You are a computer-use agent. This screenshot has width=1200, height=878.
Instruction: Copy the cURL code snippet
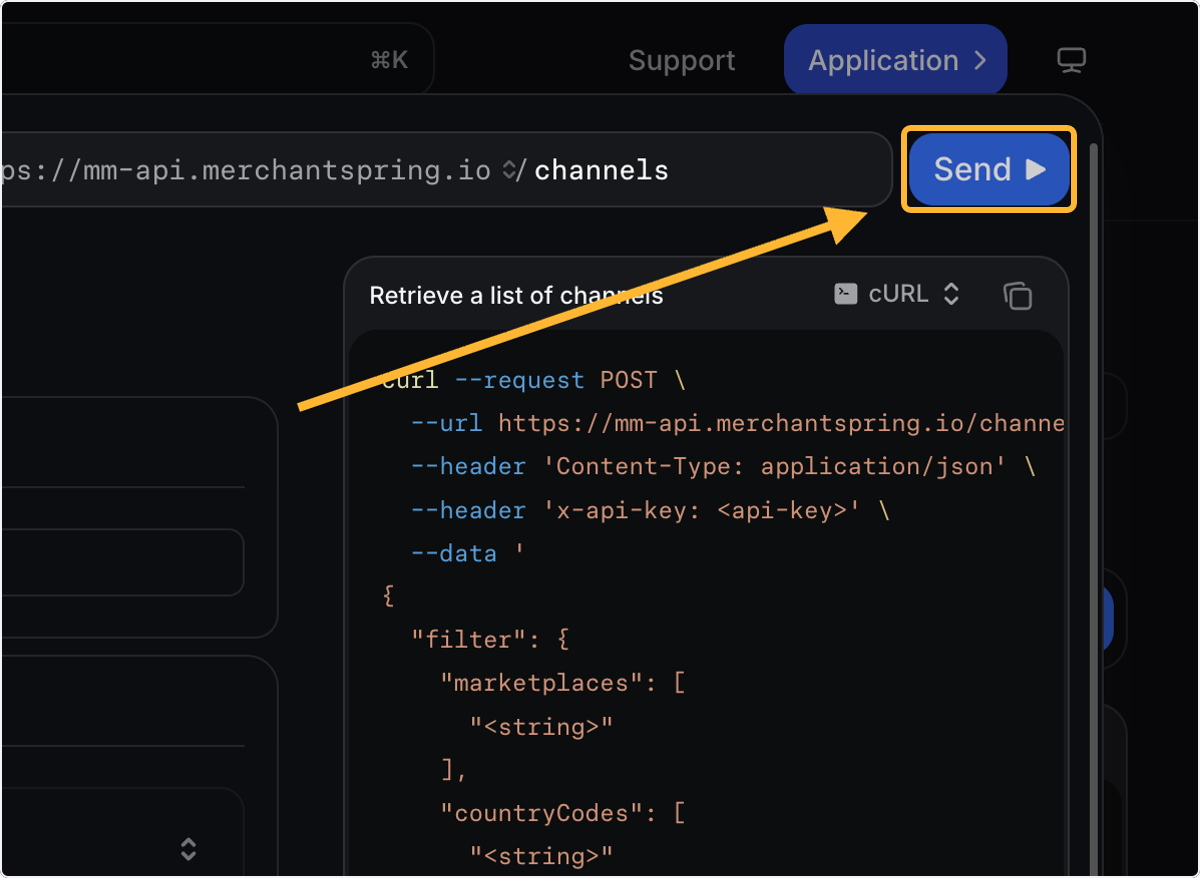[1017, 295]
